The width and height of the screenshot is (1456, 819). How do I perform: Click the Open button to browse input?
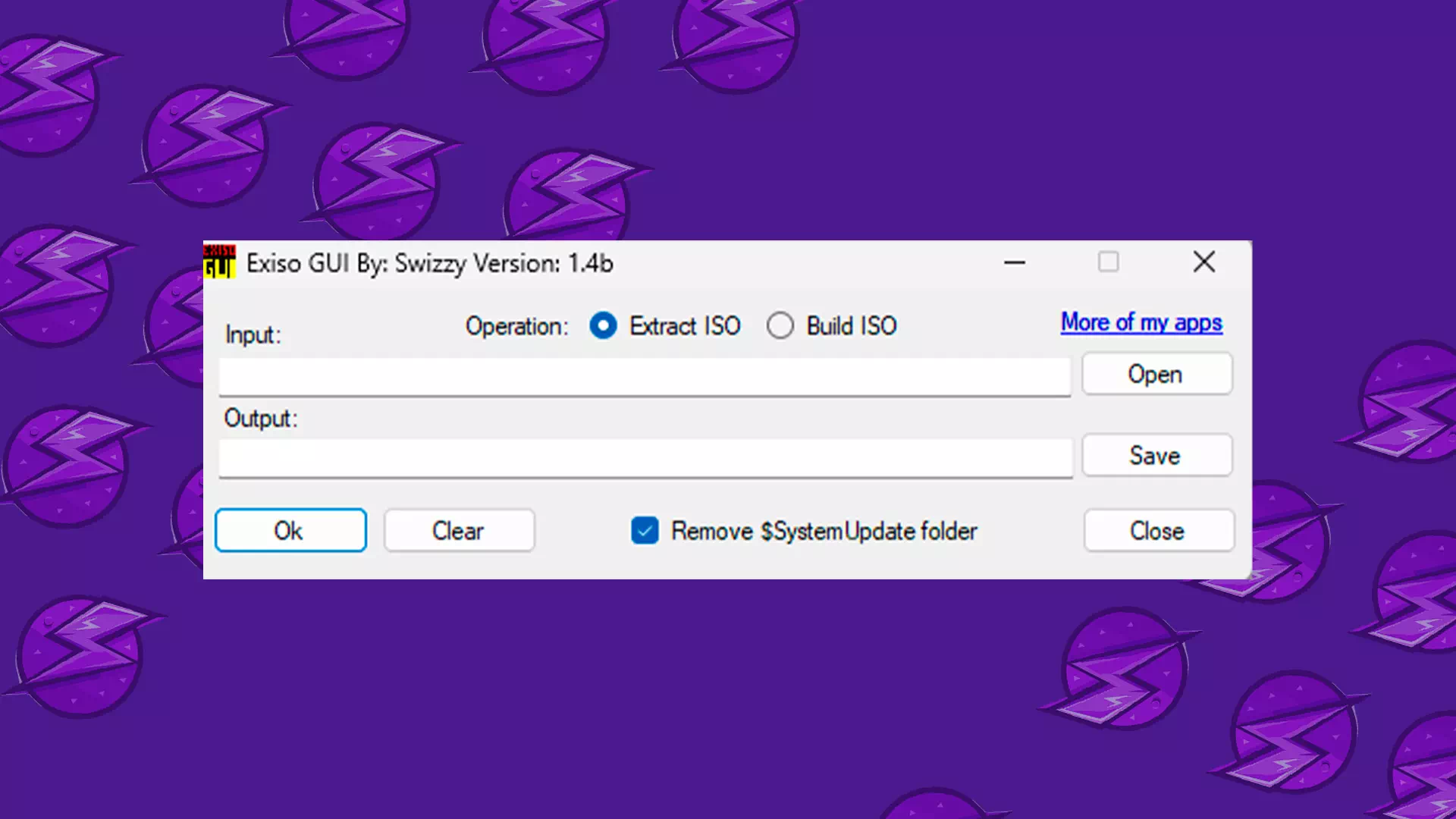click(x=1156, y=374)
